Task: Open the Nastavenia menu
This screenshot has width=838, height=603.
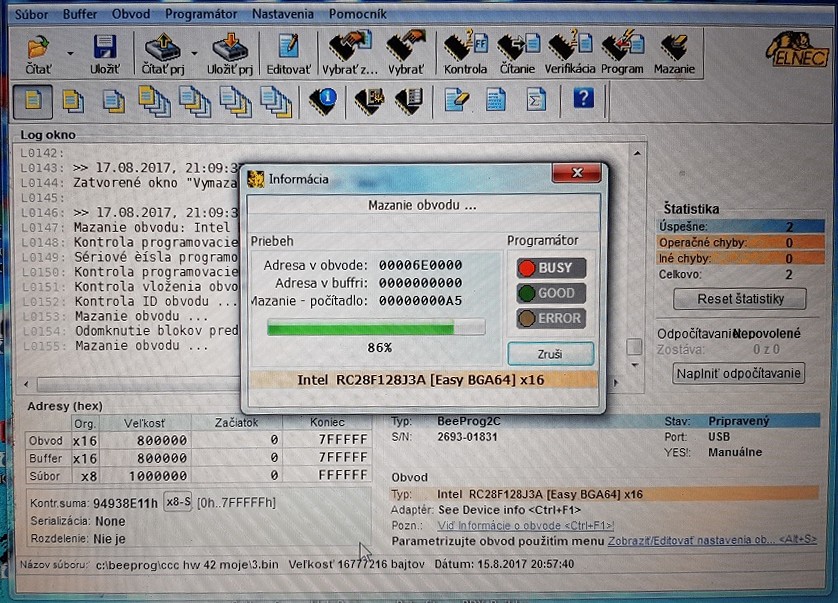Action: [x=283, y=14]
